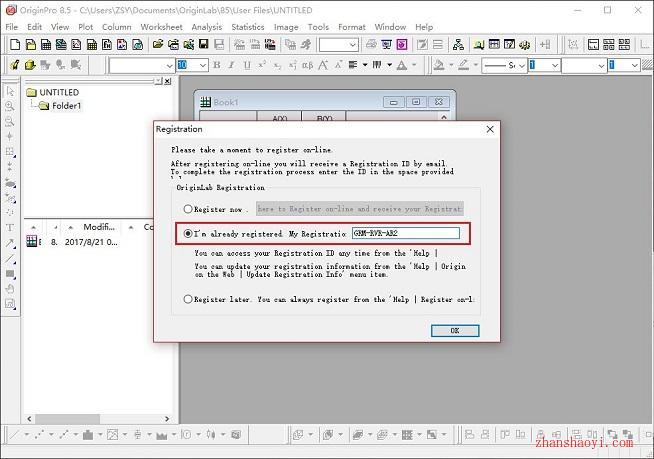Screen dimensions: 654x459
Task: Expand the fill color dropdown arrow
Action: click(451, 65)
